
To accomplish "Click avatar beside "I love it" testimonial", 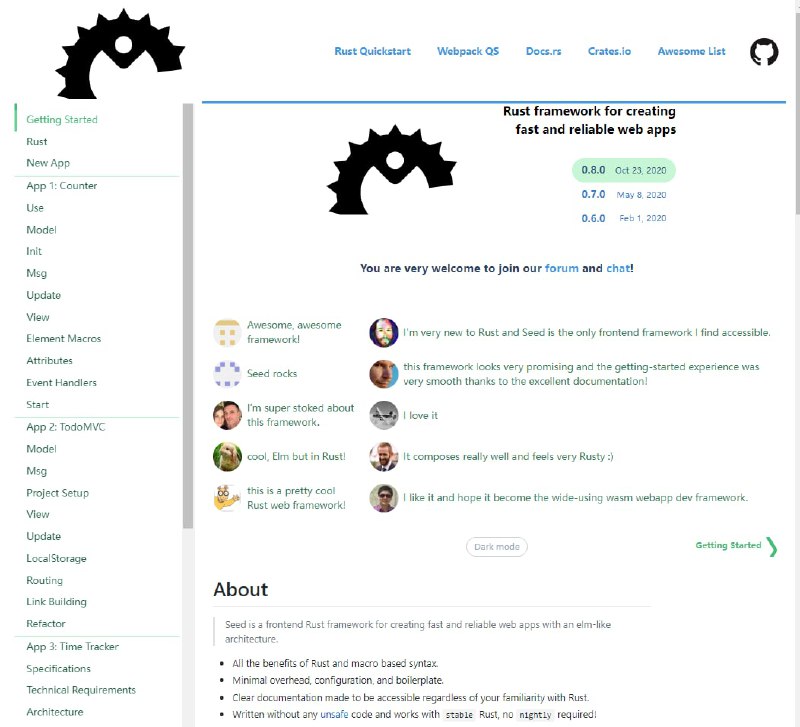I will click(x=383, y=415).
